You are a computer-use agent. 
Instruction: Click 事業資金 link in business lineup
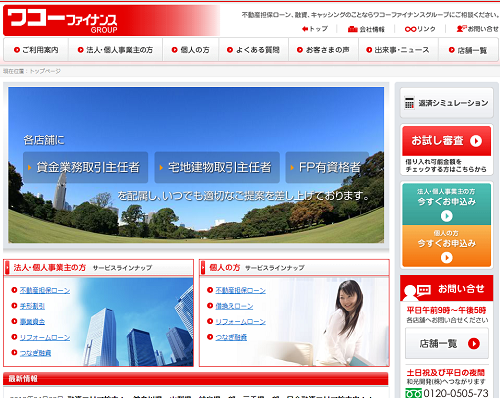click(32, 322)
